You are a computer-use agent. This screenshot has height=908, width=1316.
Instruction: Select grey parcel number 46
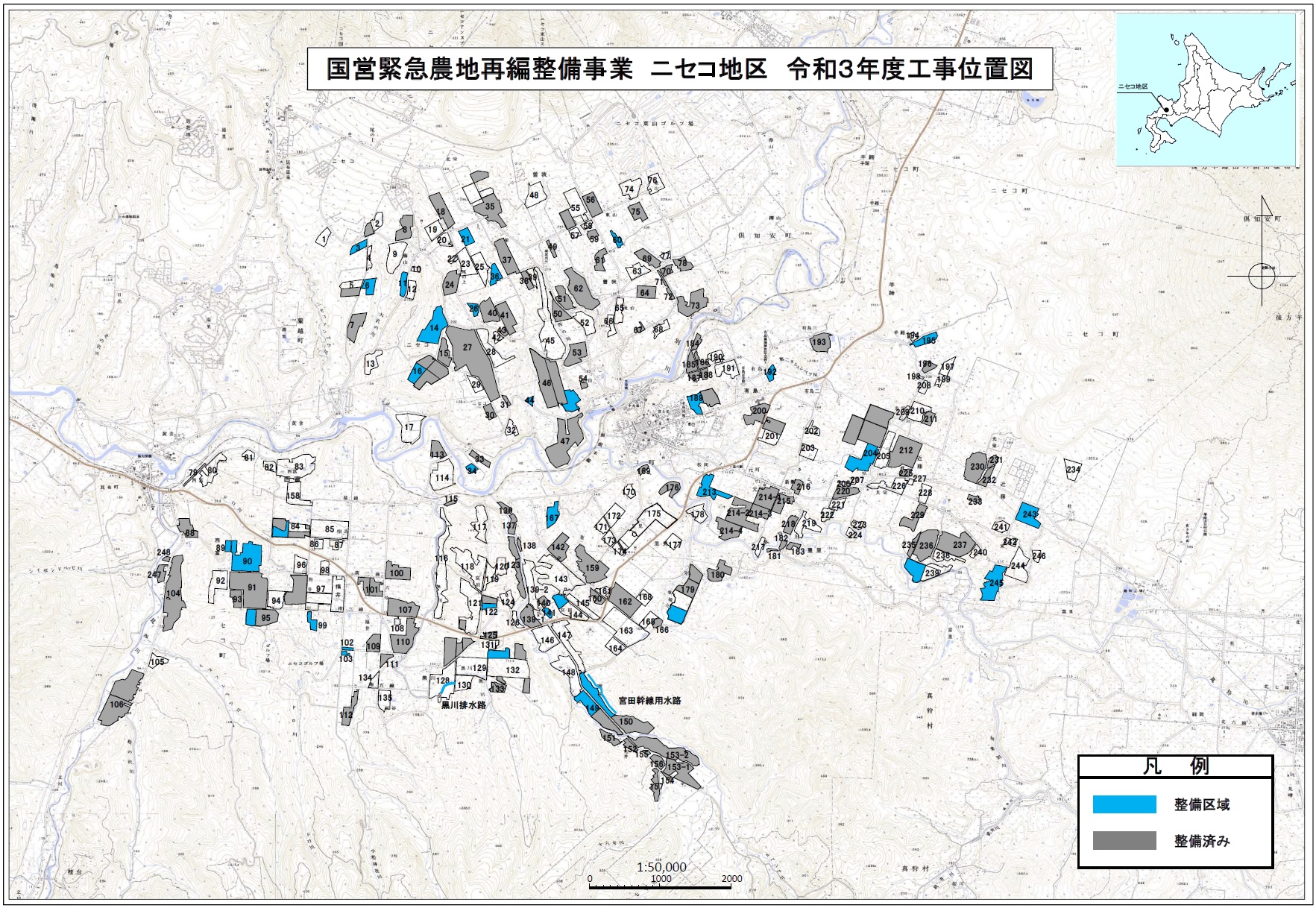coord(547,381)
